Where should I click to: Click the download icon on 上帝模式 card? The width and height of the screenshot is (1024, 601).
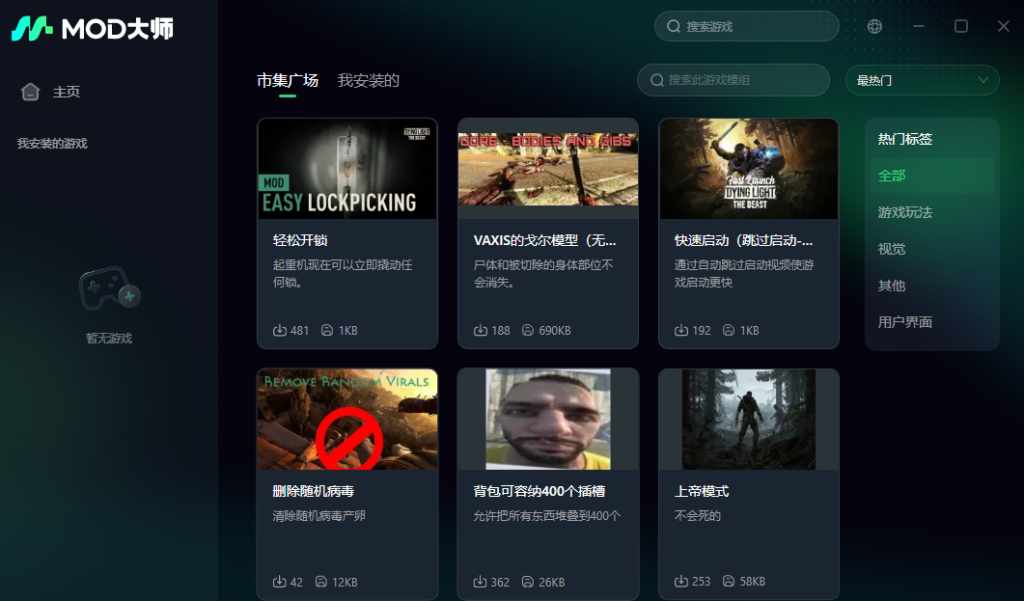(681, 581)
